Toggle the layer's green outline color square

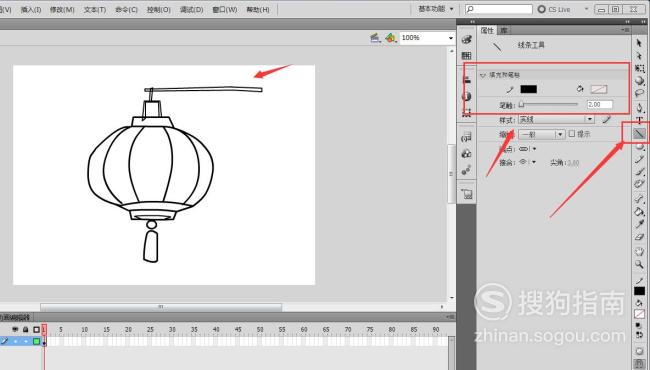coord(36,341)
